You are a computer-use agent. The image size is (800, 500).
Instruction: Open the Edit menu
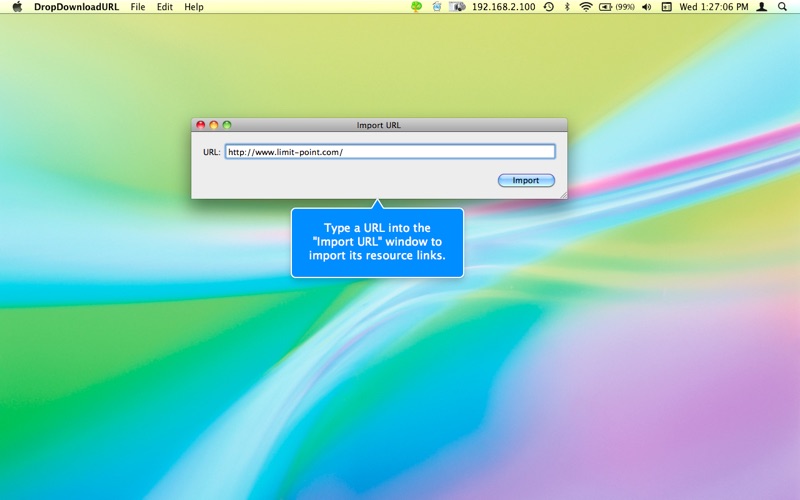tap(164, 7)
